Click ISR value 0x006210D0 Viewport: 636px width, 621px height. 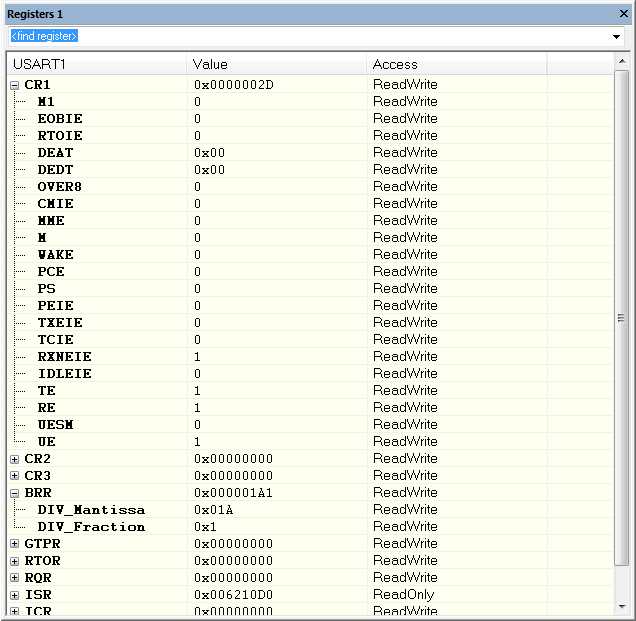[233, 595]
